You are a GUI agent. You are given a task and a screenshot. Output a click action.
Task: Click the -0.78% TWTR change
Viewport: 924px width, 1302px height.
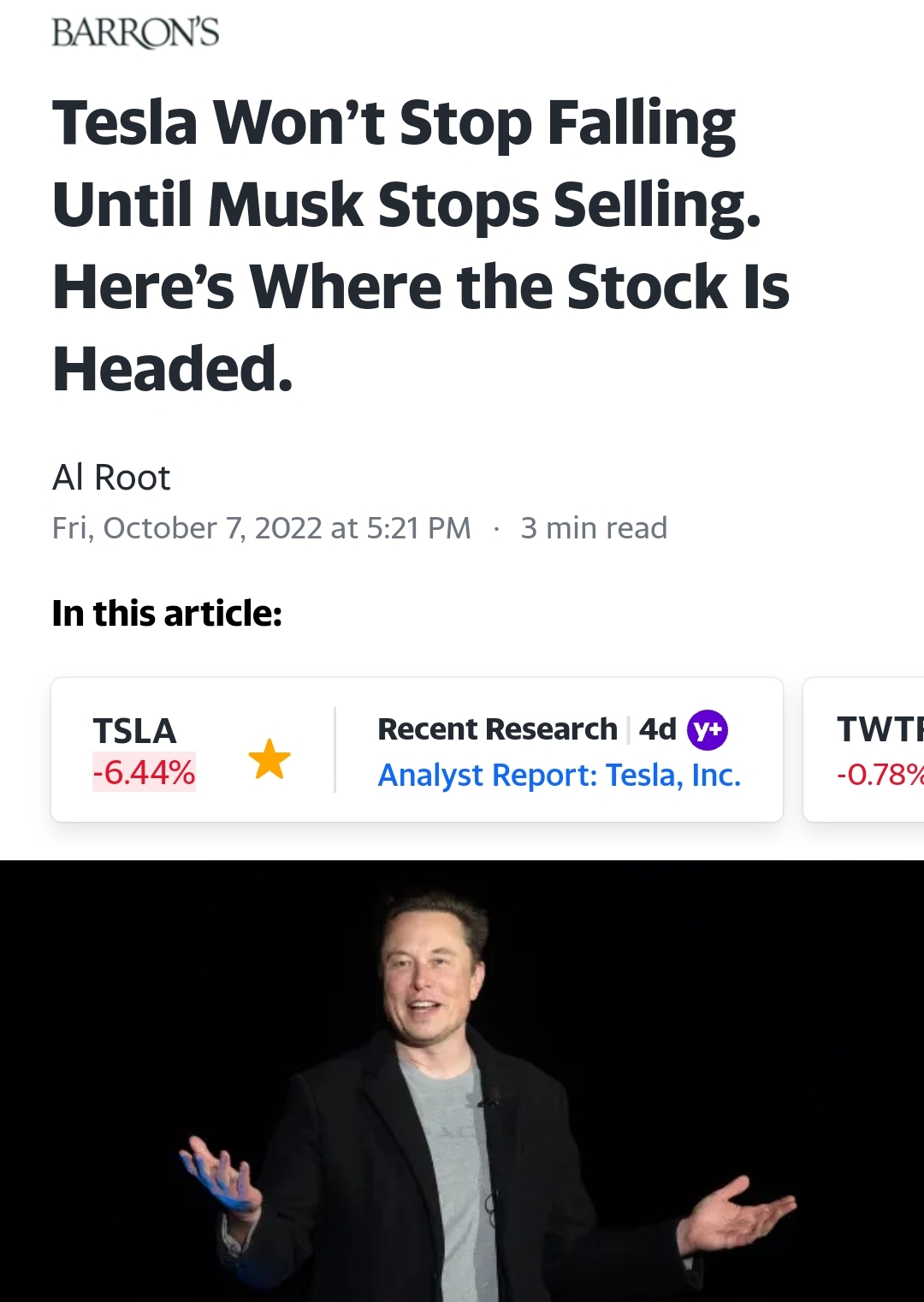(x=880, y=775)
